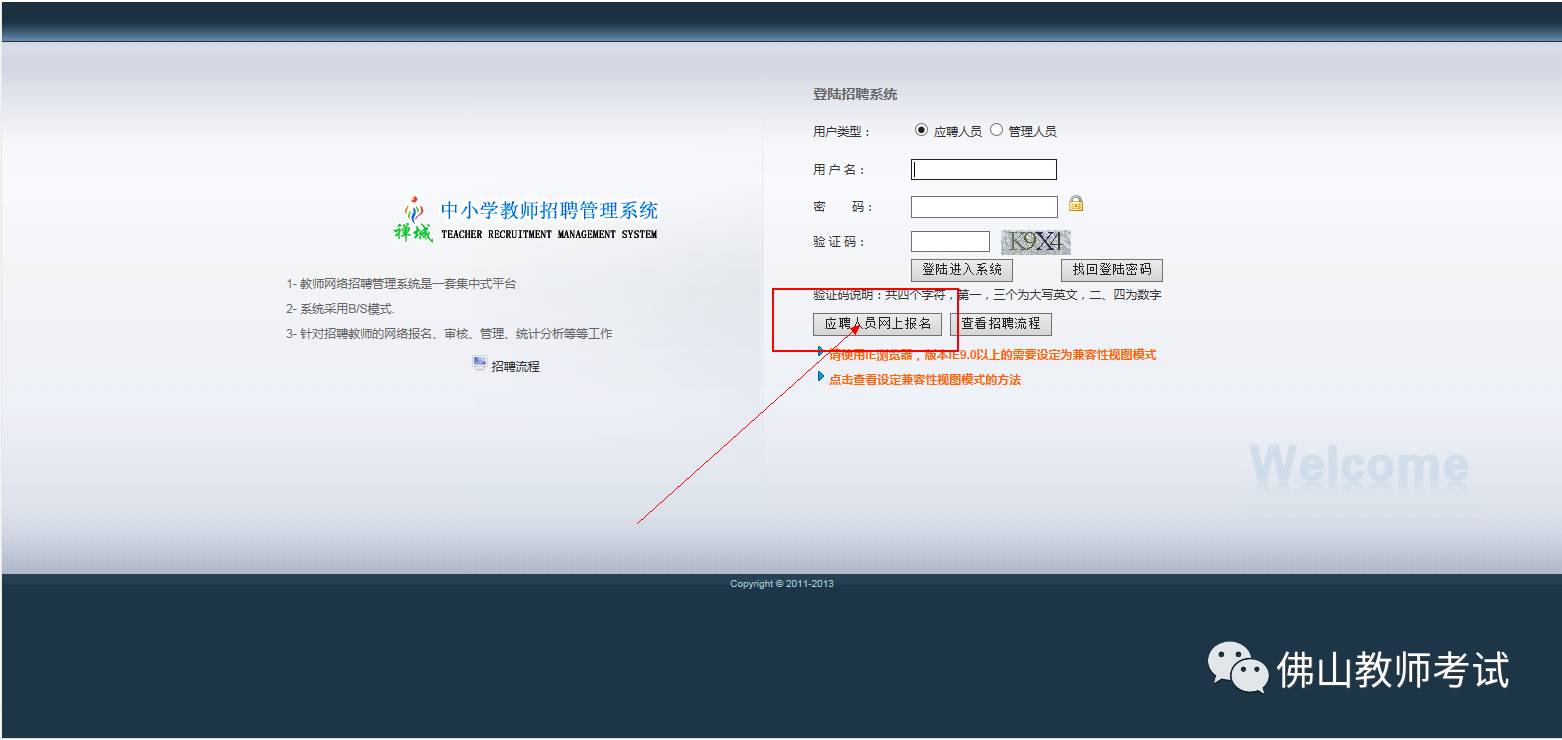Click the 找回登陆密码 button
Viewport: 1562px width, 740px height.
coord(1112,270)
